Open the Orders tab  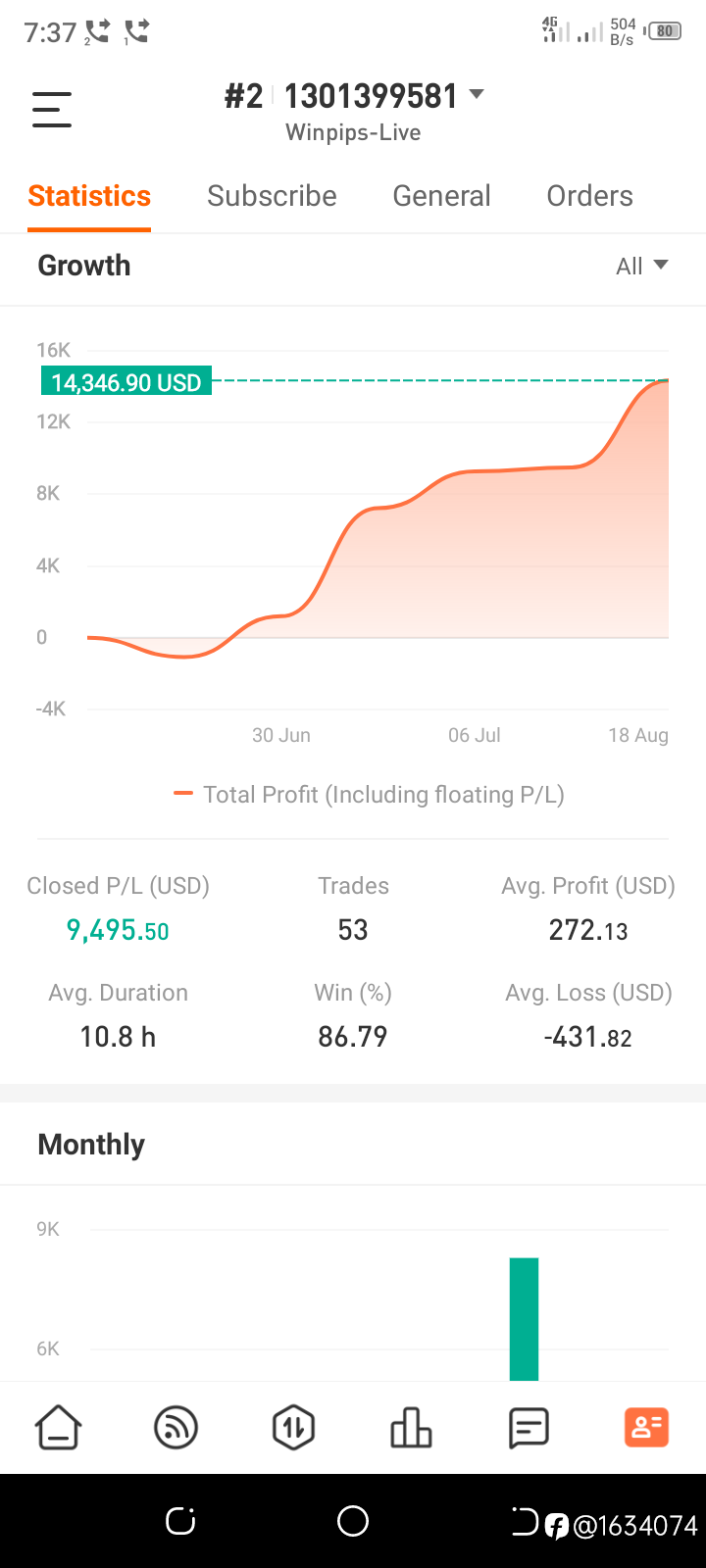tap(589, 196)
